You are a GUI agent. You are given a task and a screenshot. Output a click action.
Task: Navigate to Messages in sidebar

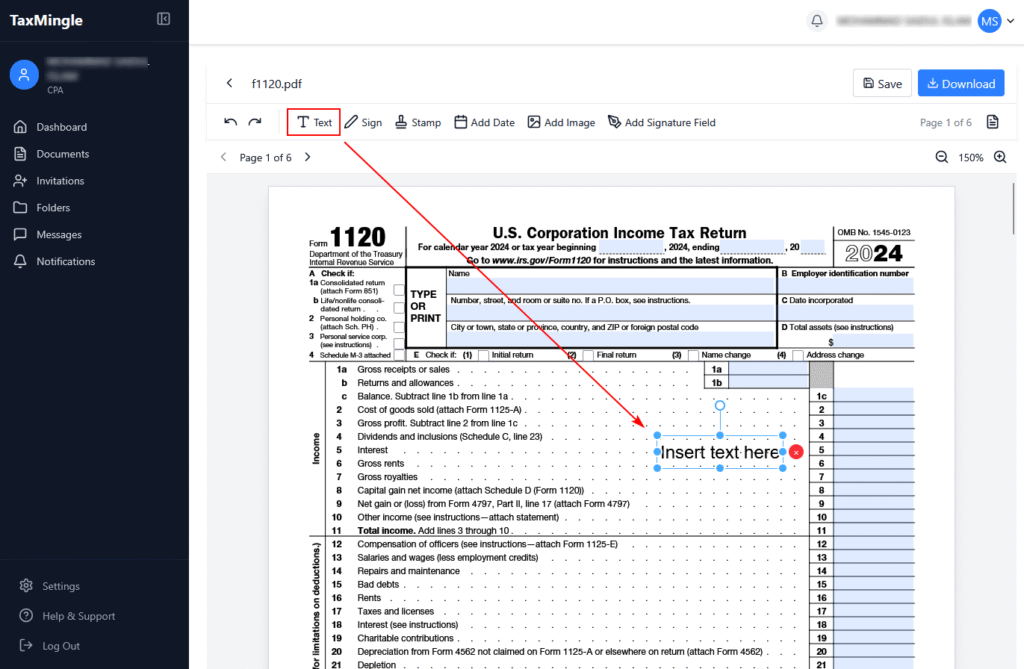(59, 234)
